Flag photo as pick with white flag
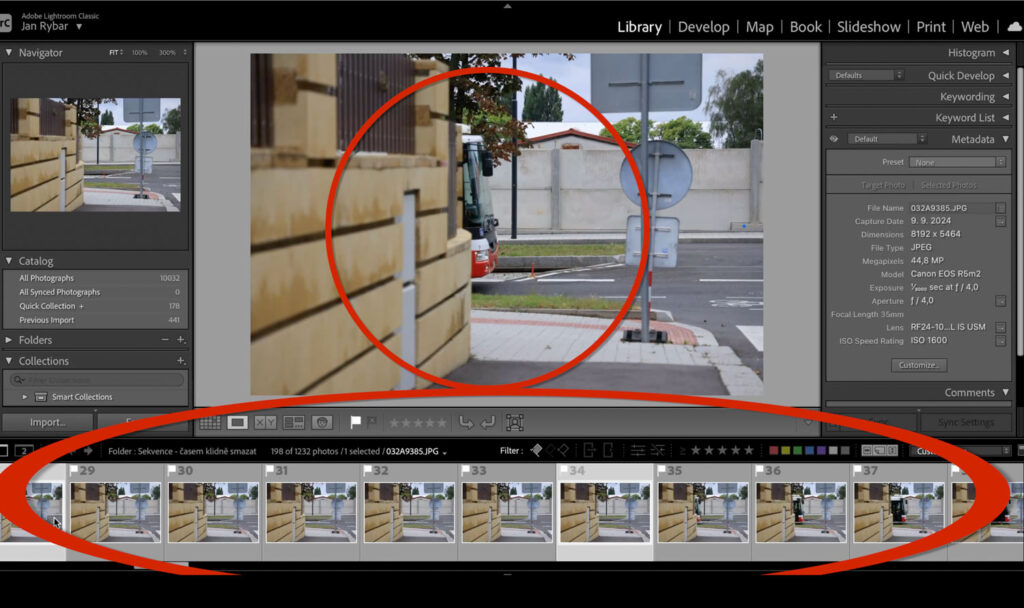The height and width of the screenshot is (608, 1024). 355,423
